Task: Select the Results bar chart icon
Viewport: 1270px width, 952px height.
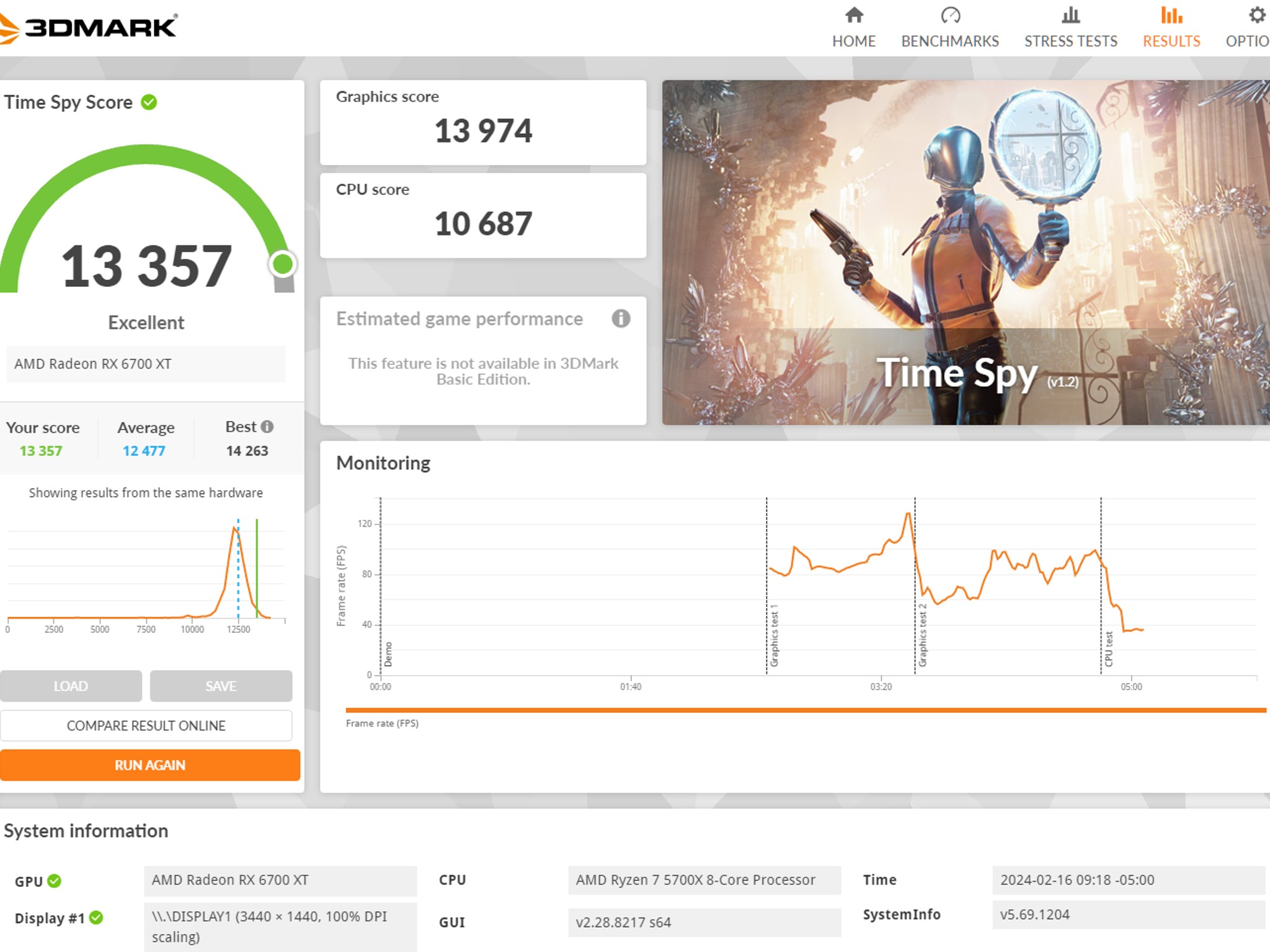Action: click(x=1171, y=15)
